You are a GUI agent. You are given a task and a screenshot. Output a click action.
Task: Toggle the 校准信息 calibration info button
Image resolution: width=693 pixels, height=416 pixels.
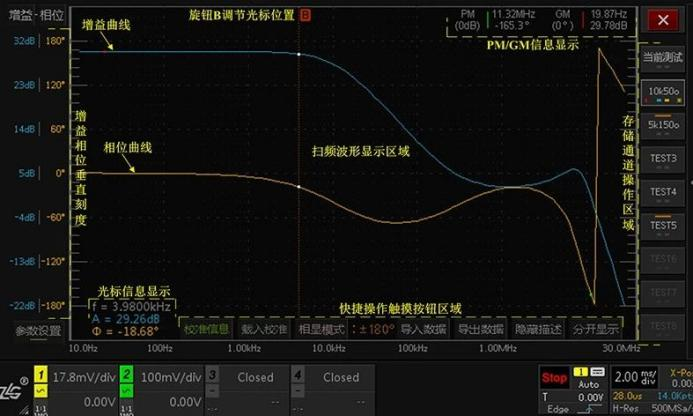pos(207,329)
